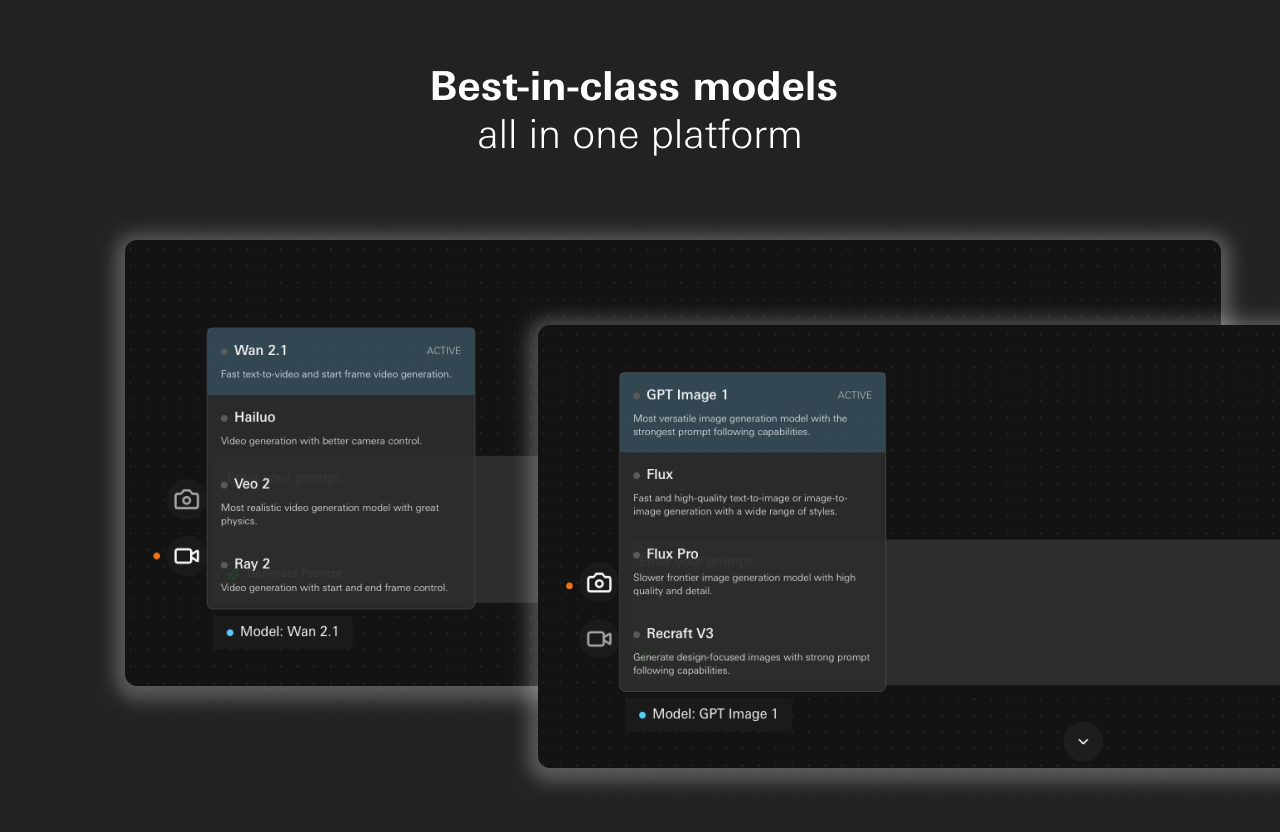Screen dimensions: 1280x832
Task: Click the ACTIVE label on Wan 2.1
Action: [444, 351]
